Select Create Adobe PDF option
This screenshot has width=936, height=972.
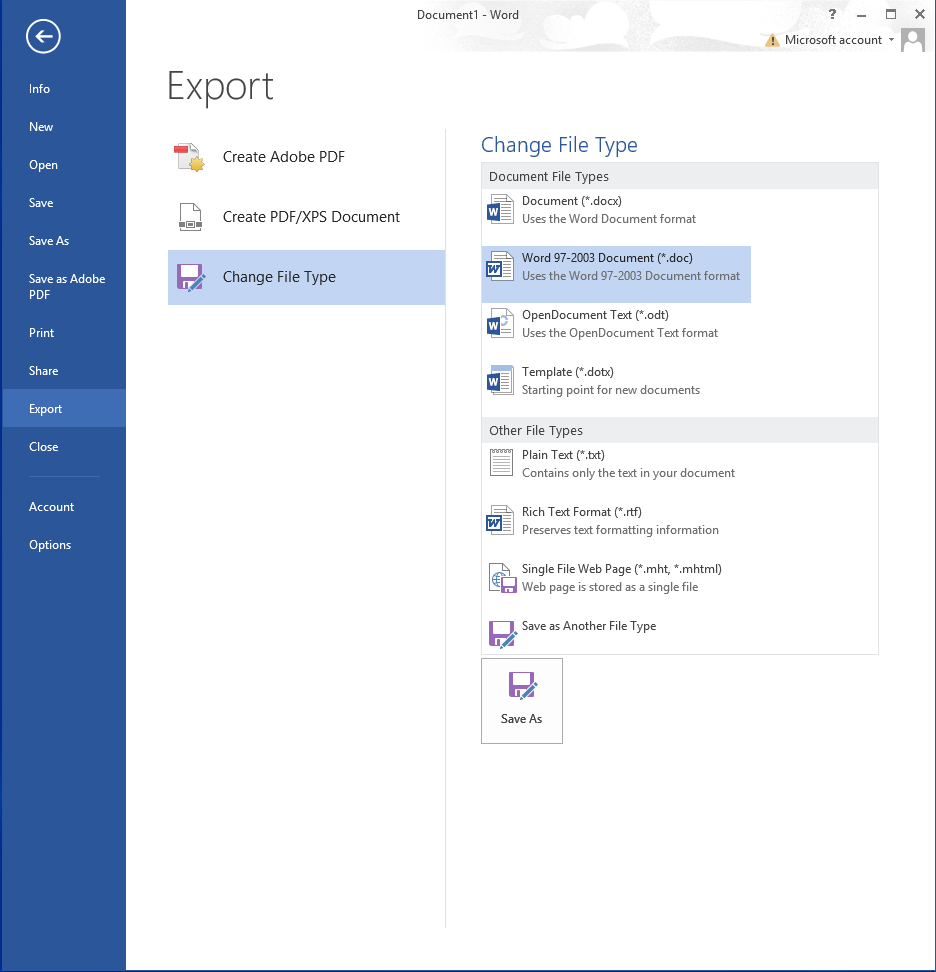point(306,157)
